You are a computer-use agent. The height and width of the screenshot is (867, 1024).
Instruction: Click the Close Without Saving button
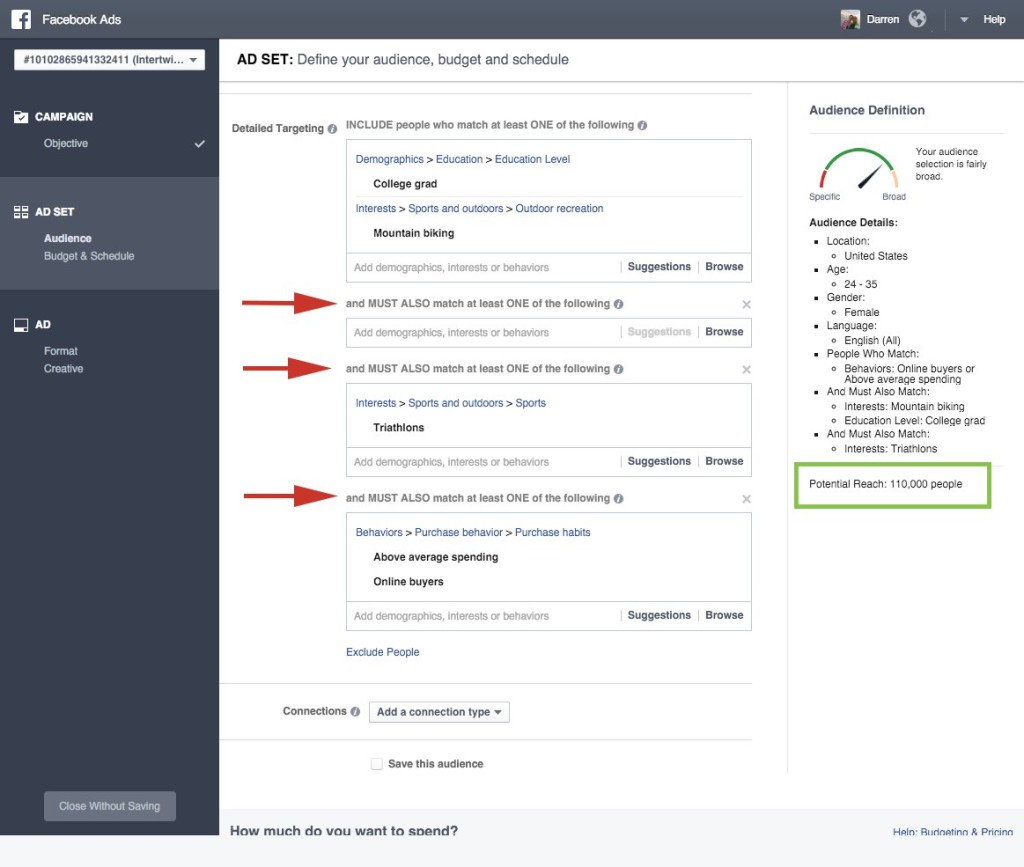point(109,806)
